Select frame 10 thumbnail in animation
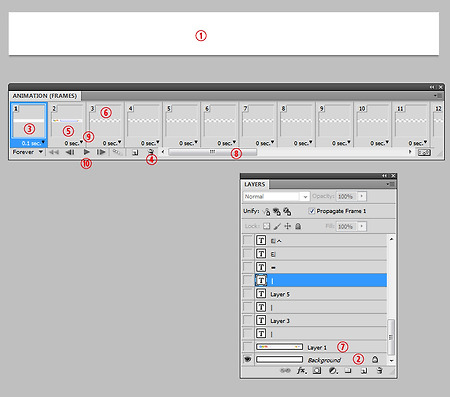450x397 pixels. click(x=373, y=121)
